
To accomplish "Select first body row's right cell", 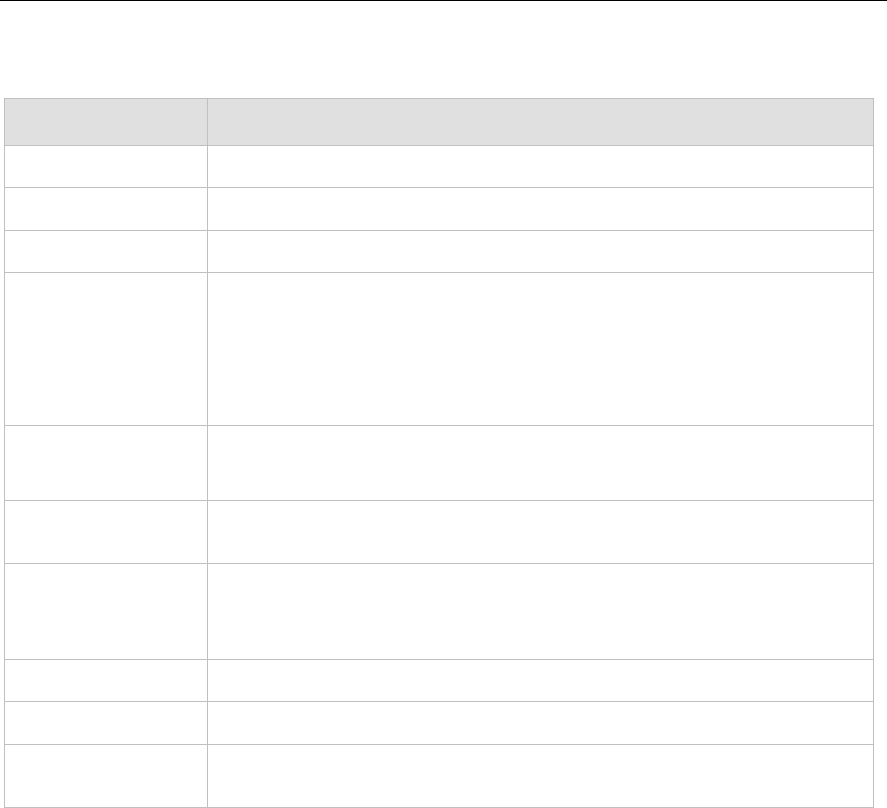I will 540,166.
